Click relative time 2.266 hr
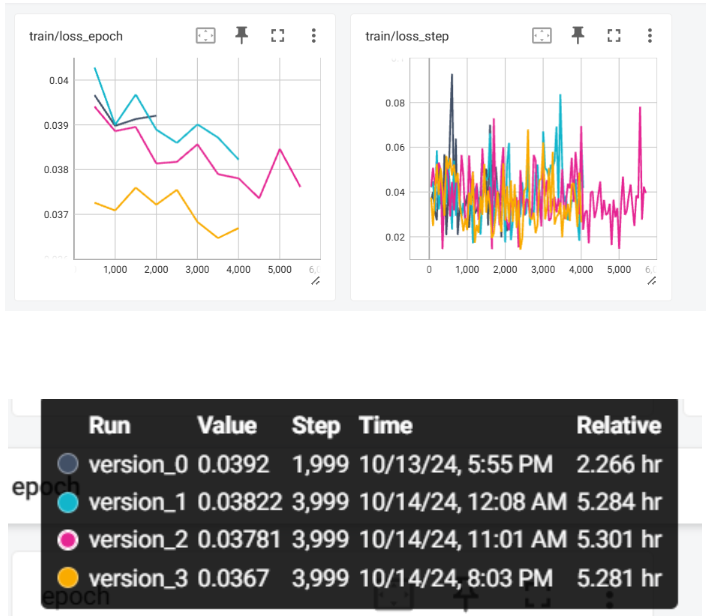The image size is (716, 616). [x=619, y=464]
